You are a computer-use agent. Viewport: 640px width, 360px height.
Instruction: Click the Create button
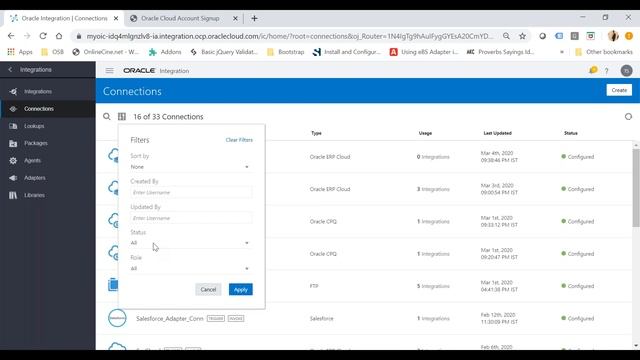(619, 90)
